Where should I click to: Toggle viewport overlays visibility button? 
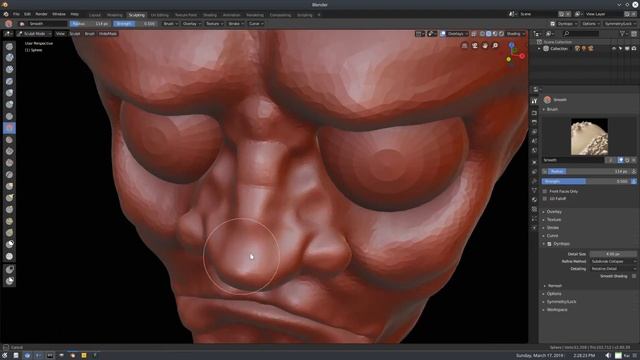point(443,34)
